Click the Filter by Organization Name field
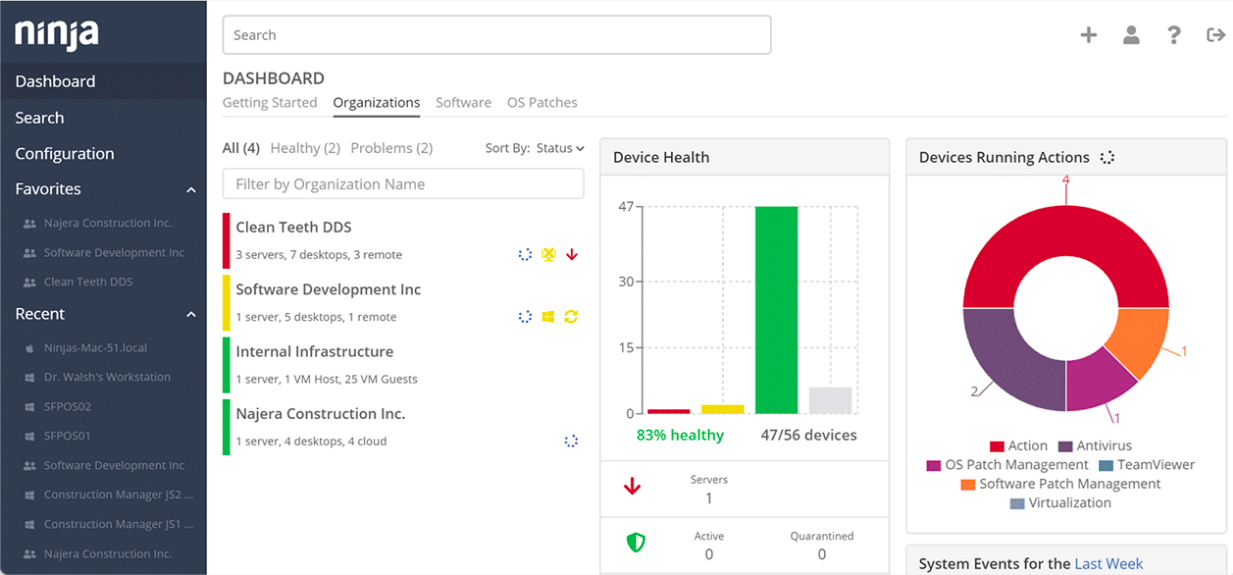Screen dimensions: 1233x575 tap(403, 184)
